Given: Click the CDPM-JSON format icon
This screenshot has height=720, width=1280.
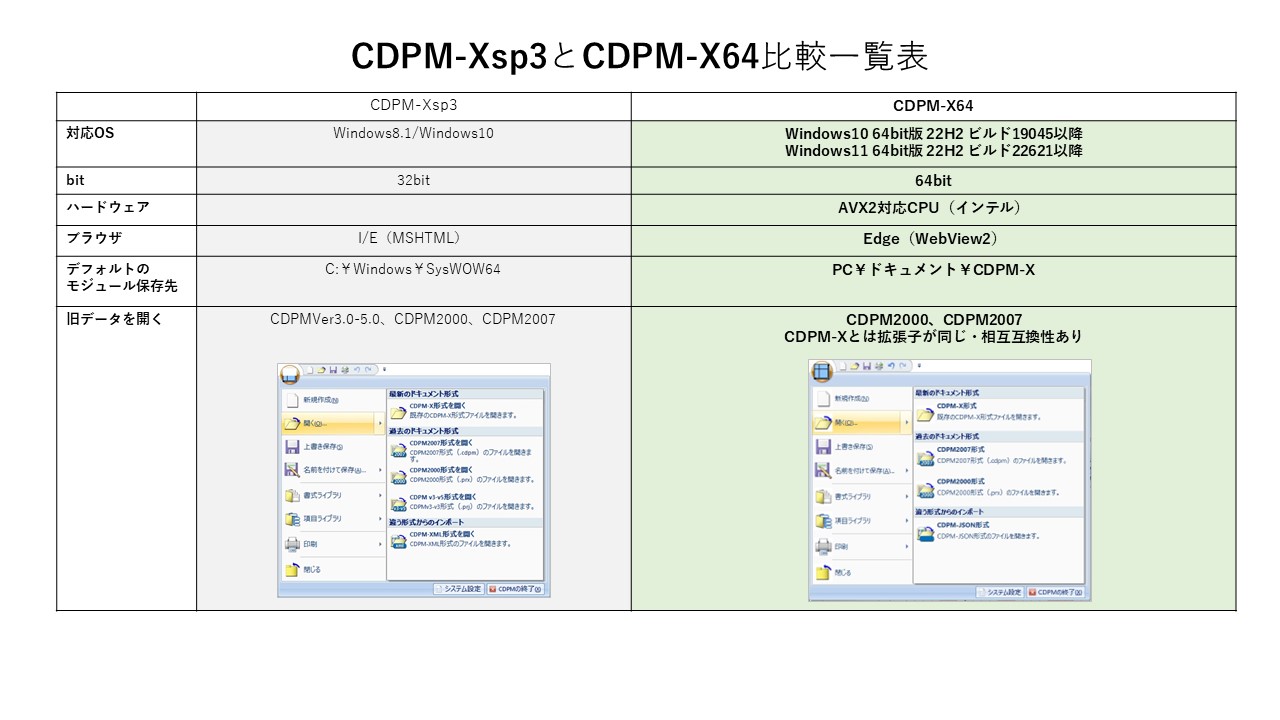Looking at the screenshot, I should [x=927, y=532].
